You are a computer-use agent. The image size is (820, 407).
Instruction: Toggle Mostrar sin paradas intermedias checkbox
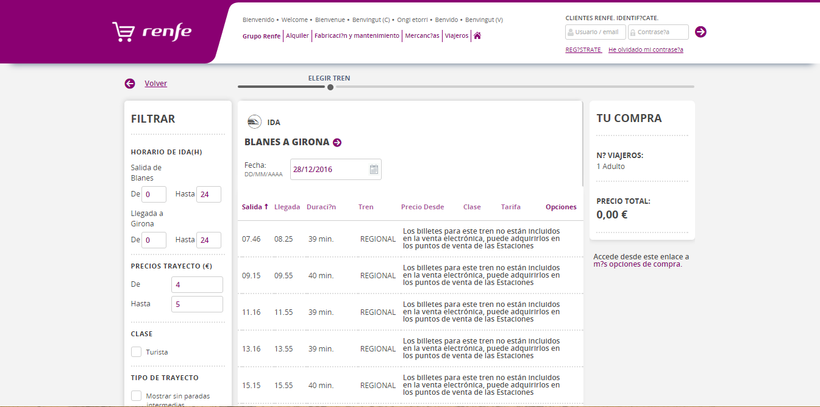(136, 396)
